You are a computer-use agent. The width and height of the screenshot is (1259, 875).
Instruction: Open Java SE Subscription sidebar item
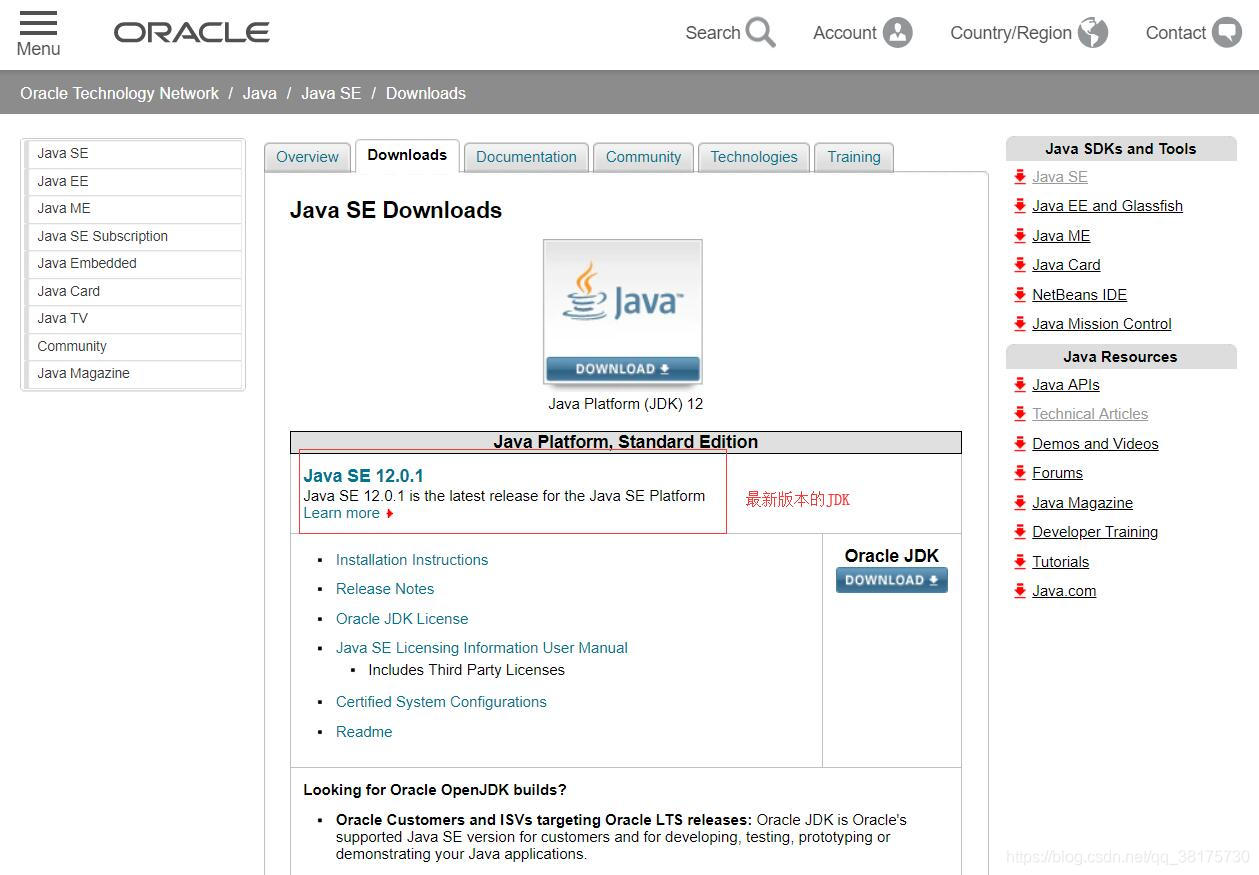point(133,237)
